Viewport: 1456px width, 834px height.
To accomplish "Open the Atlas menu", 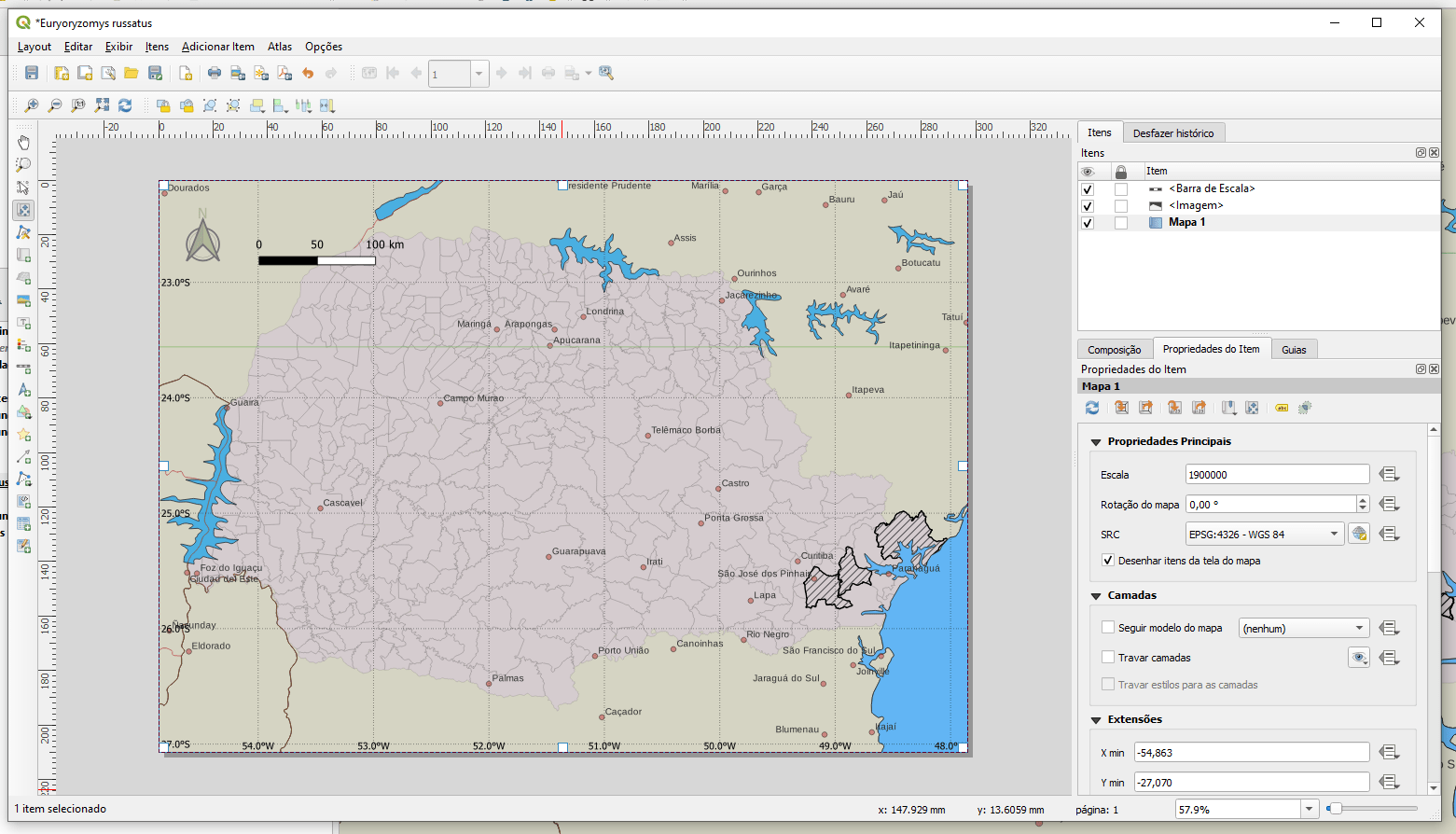I will (x=279, y=47).
